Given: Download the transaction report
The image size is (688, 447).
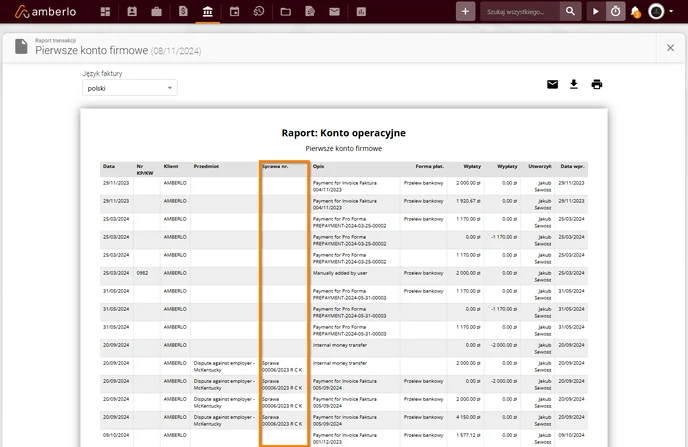Looking at the screenshot, I should pyautogui.click(x=574, y=84).
